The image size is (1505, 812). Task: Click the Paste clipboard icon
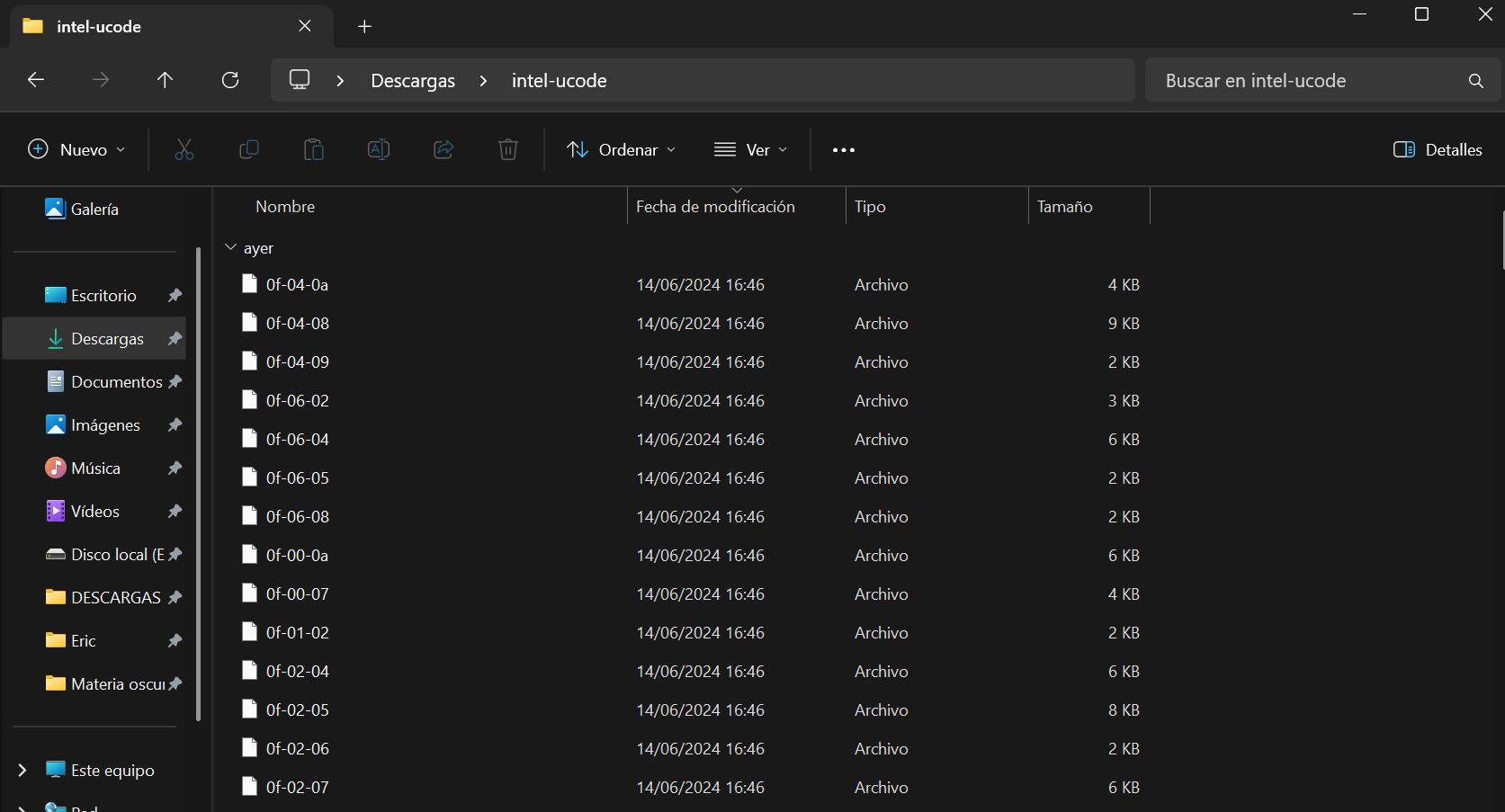[x=314, y=149]
